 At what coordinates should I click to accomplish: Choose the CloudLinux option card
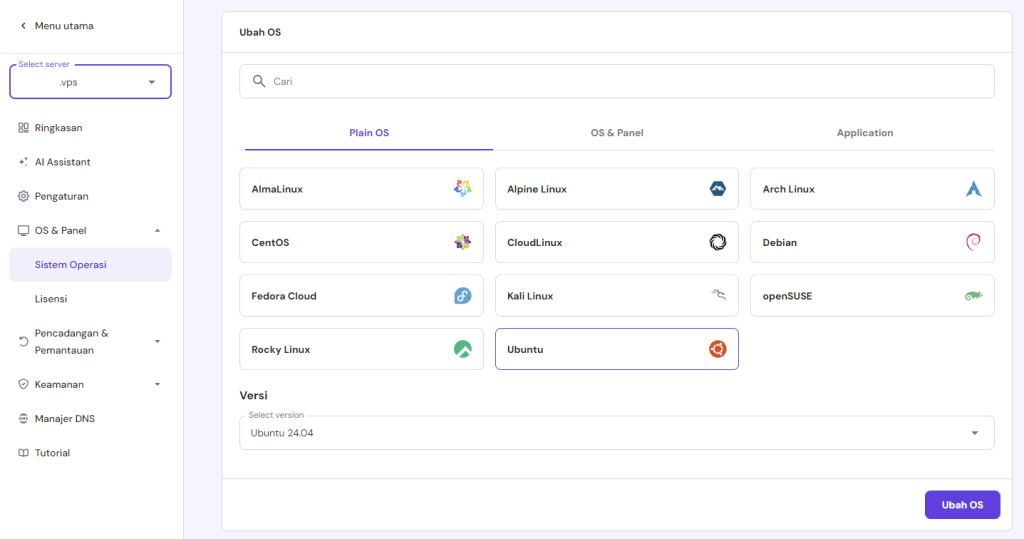(x=616, y=242)
